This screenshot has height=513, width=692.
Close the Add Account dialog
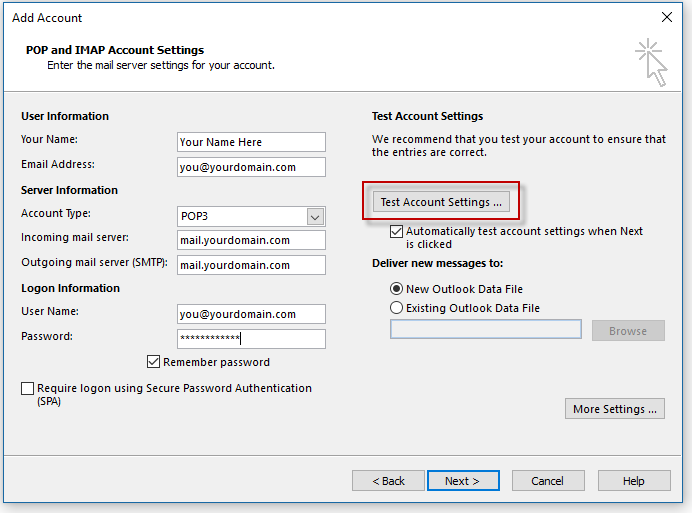pos(667,17)
